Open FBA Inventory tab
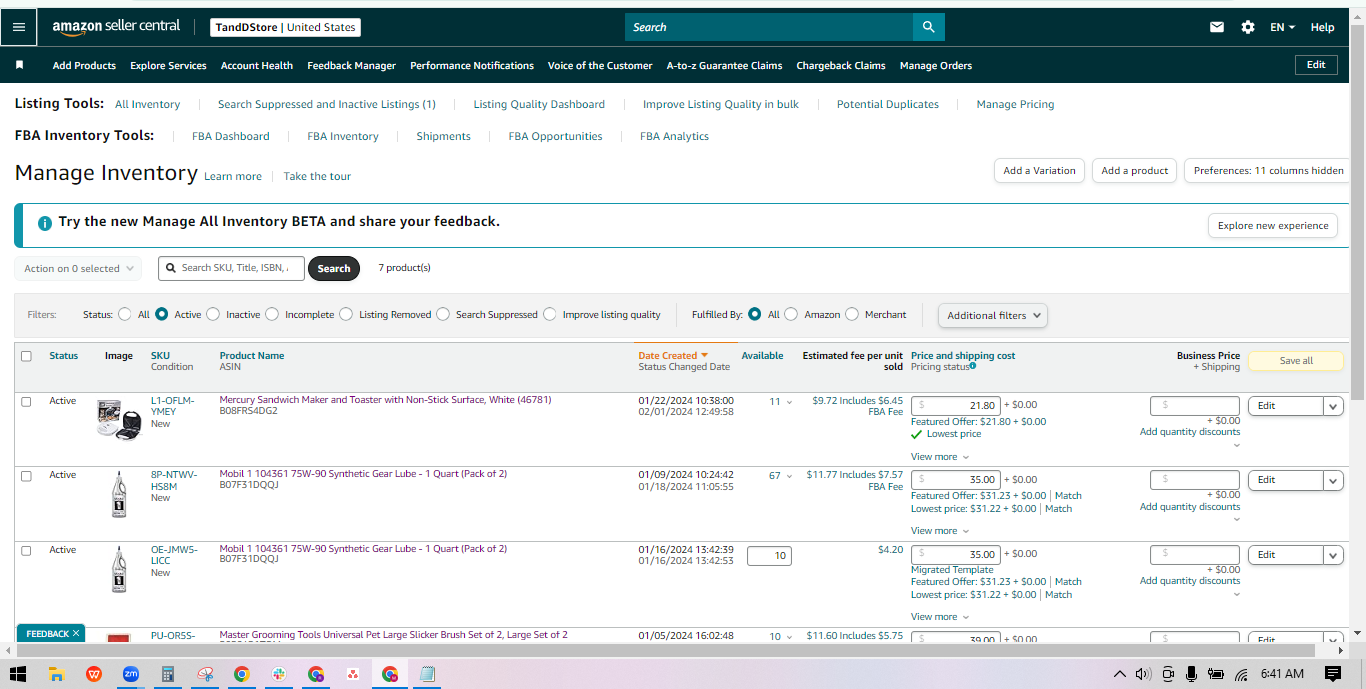Viewport: 1366px width, 689px height. pos(343,136)
